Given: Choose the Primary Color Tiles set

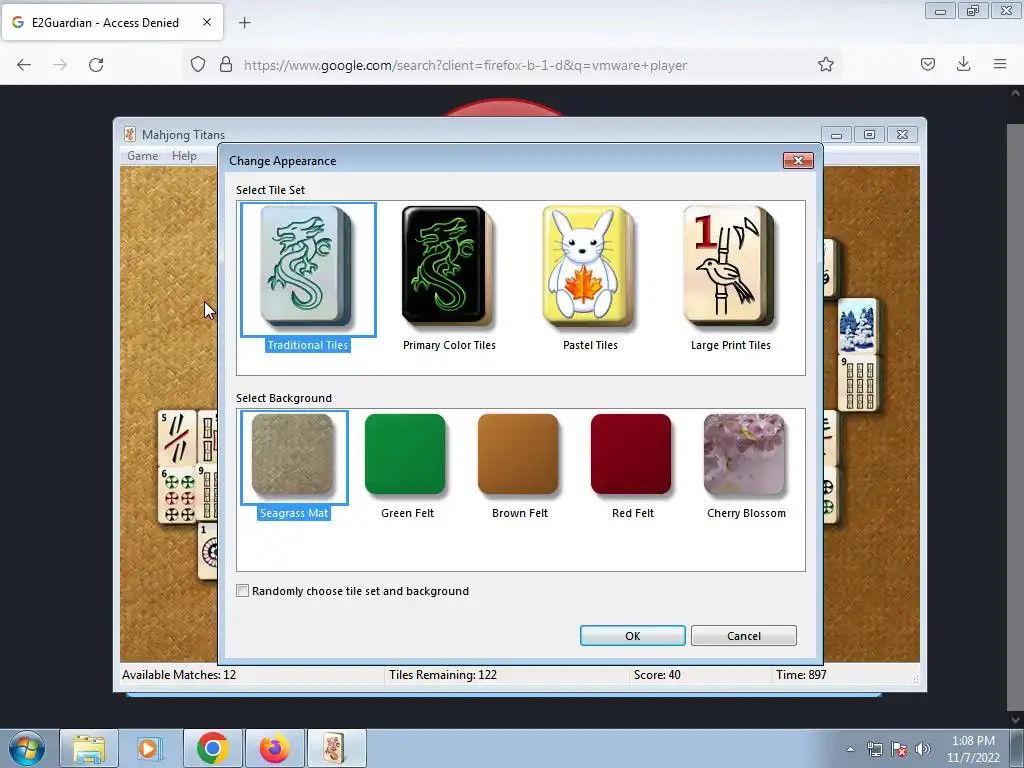Looking at the screenshot, I should 448,266.
